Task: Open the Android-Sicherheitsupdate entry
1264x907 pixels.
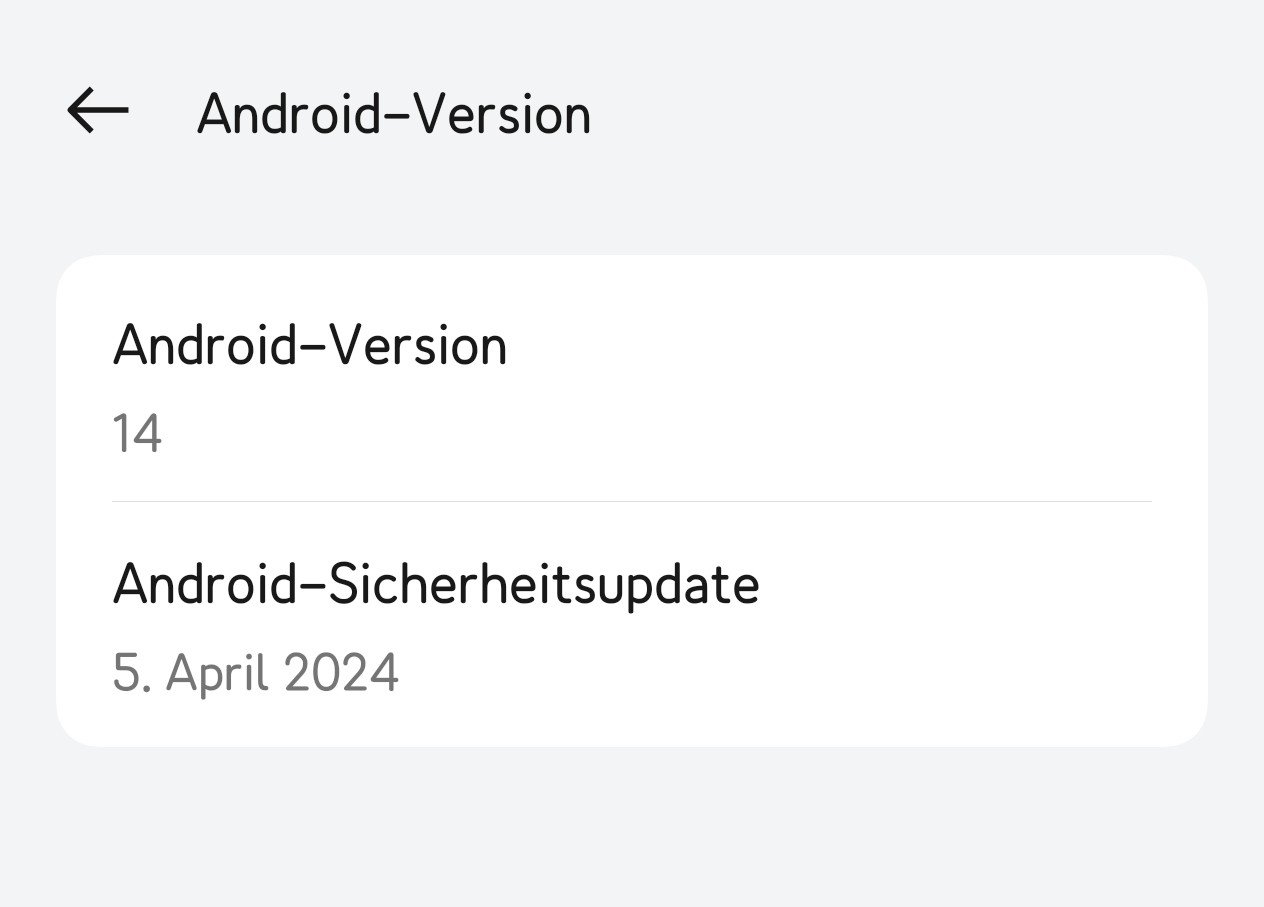Action: pyautogui.click(x=632, y=624)
